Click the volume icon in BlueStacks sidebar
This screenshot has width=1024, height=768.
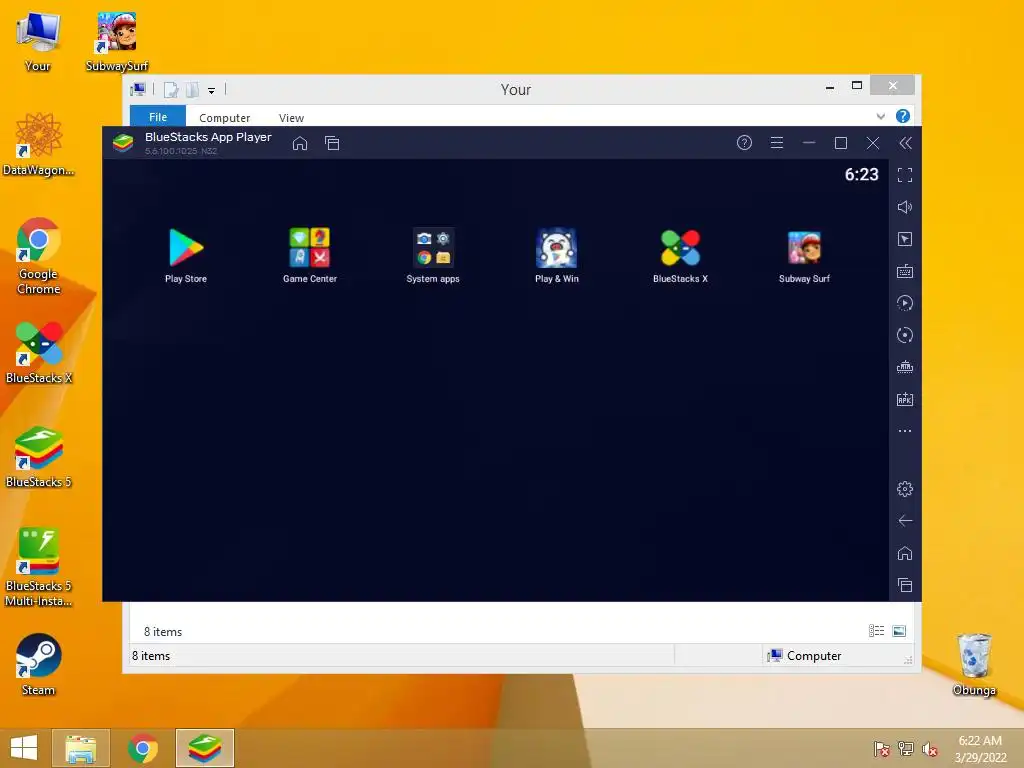904,207
